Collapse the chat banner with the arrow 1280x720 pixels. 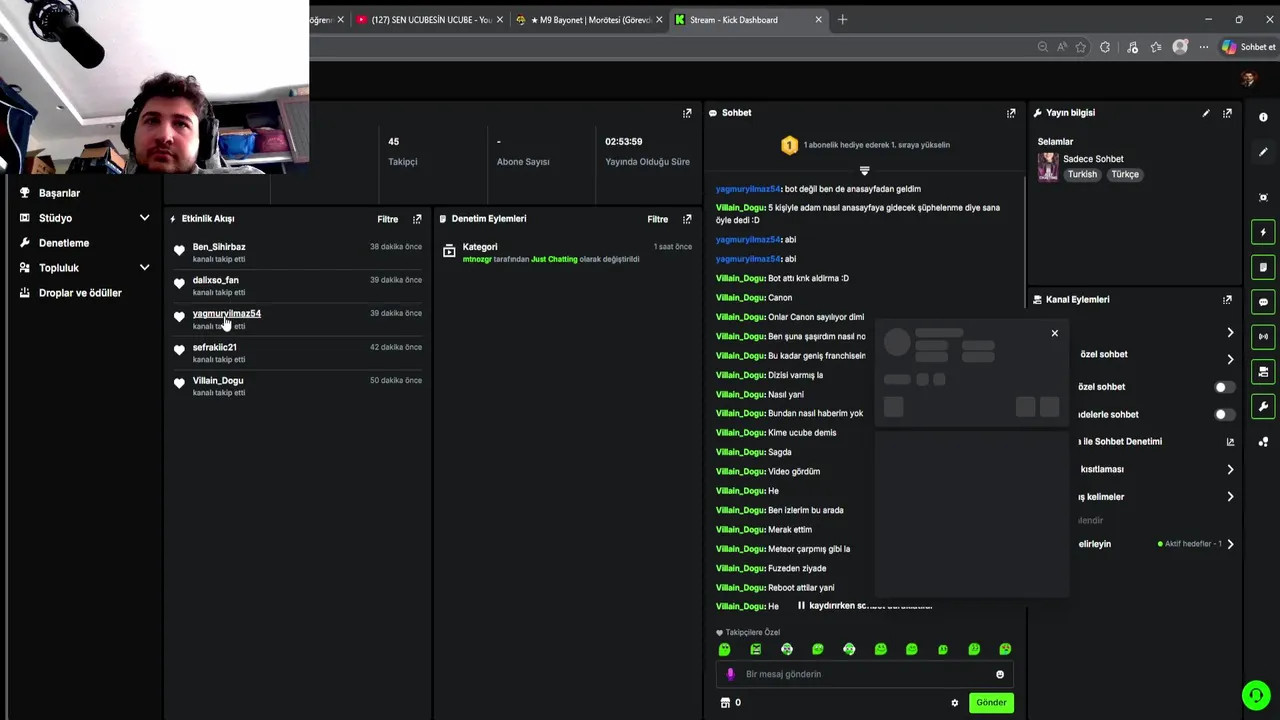[x=865, y=171]
